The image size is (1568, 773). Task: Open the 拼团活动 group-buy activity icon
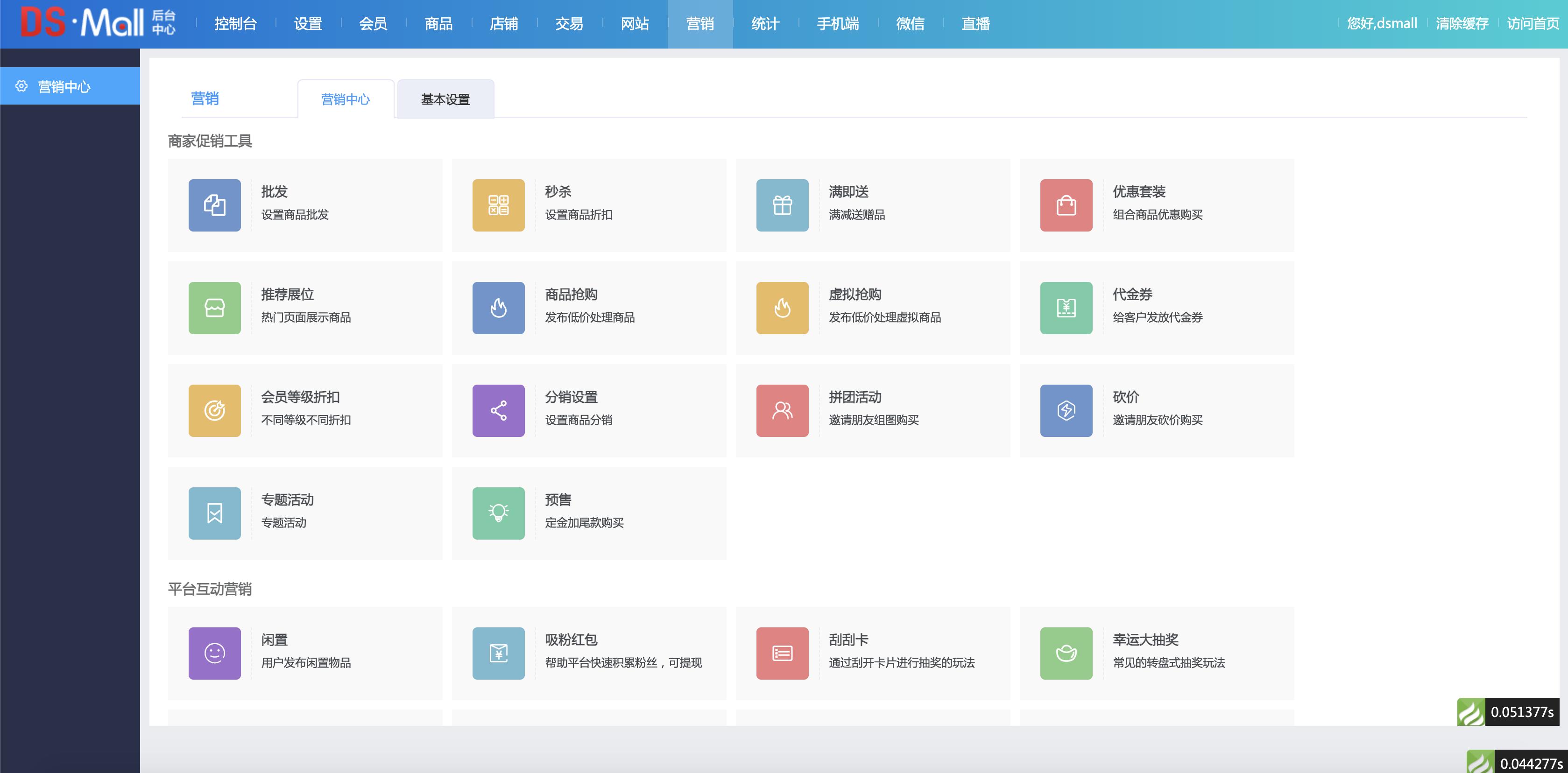coord(782,410)
